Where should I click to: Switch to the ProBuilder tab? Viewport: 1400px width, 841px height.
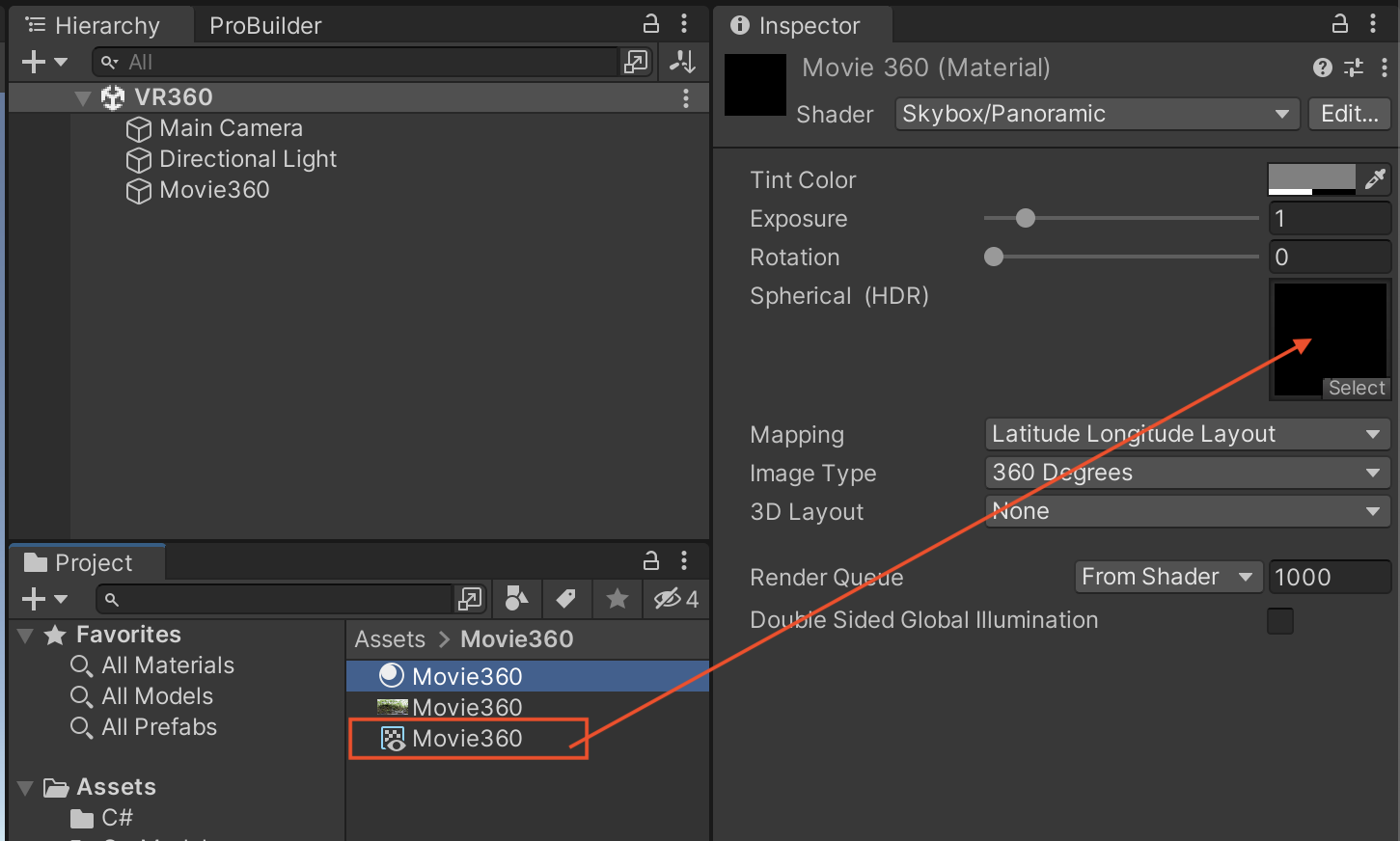(265, 25)
